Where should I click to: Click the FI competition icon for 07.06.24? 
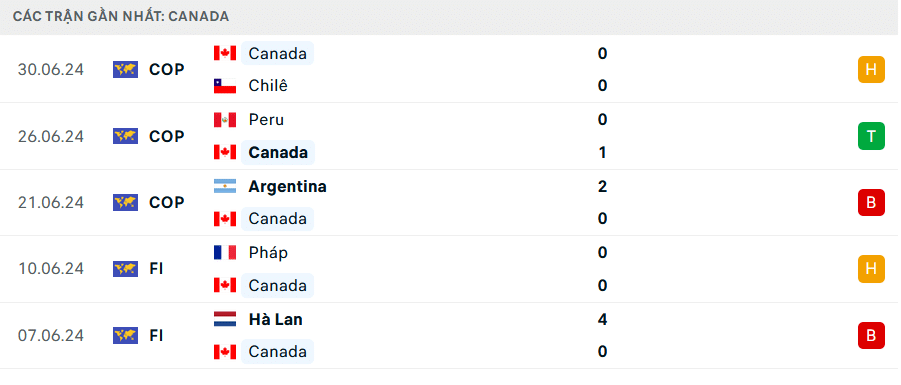[x=125, y=336]
